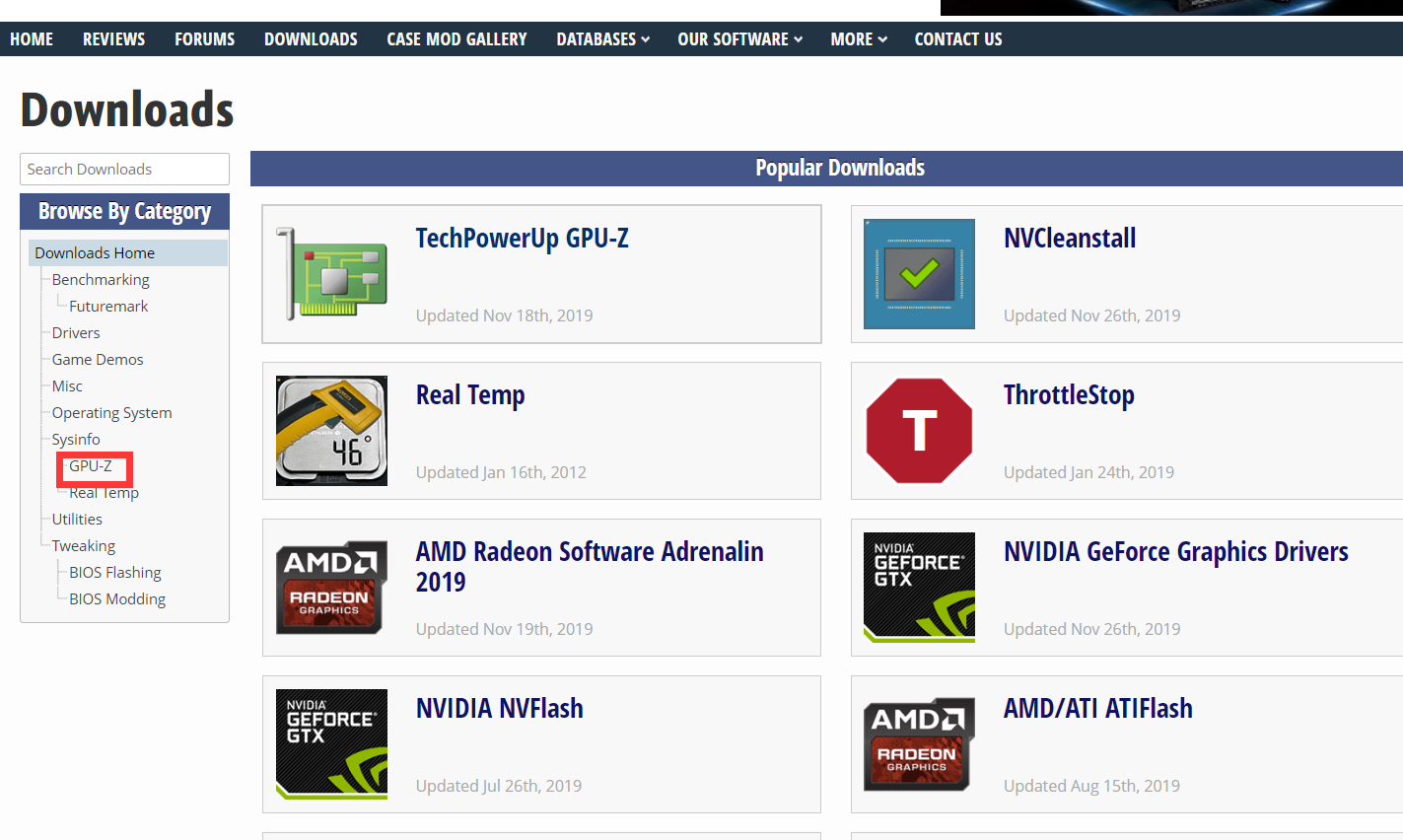The height and width of the screenshot is (840, 1403).
Task: Click the Browse By Category header
Action: (124, 212)
